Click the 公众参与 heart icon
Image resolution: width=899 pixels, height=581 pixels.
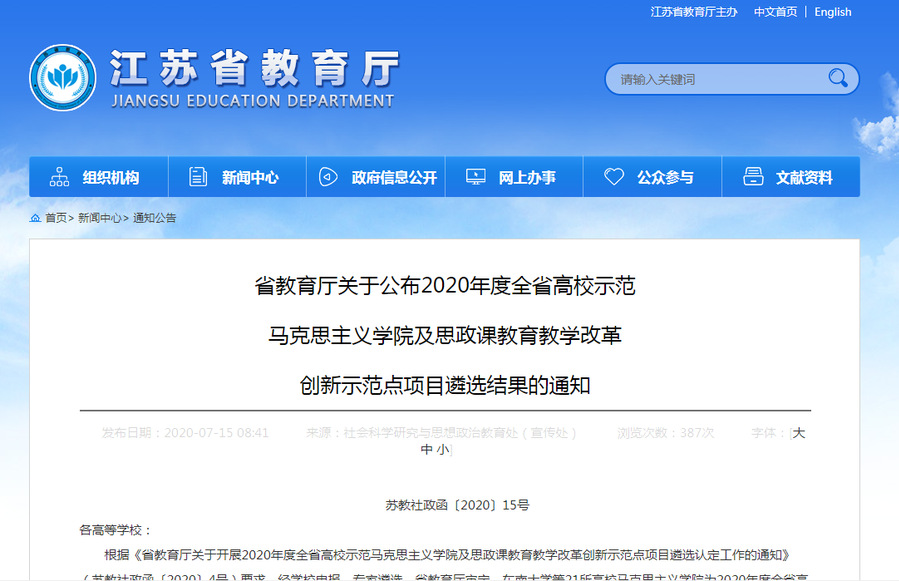pos(614,177)
